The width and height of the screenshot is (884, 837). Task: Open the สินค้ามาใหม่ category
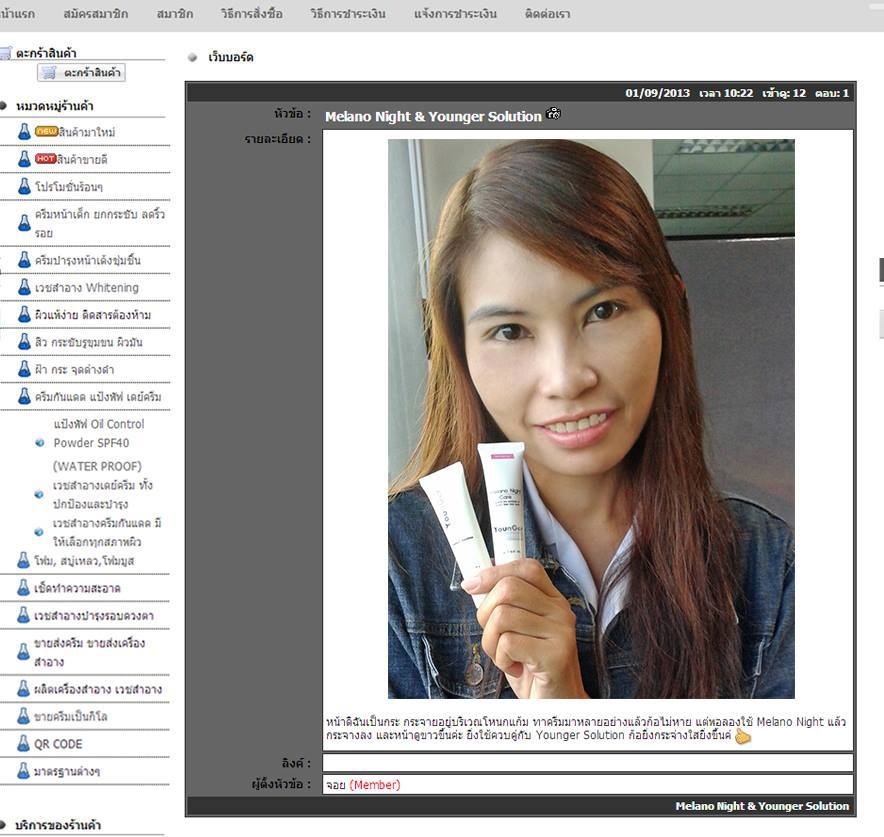click(87, 132)
